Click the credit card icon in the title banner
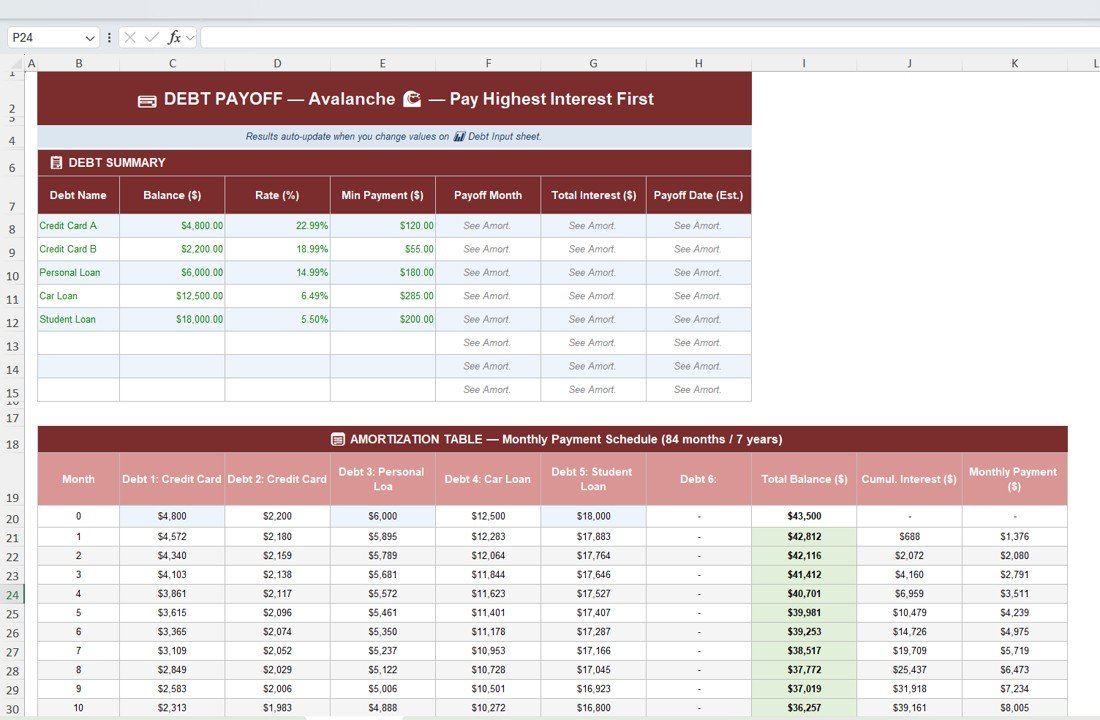Viewport: 1100px width, 720px height. 147,100
